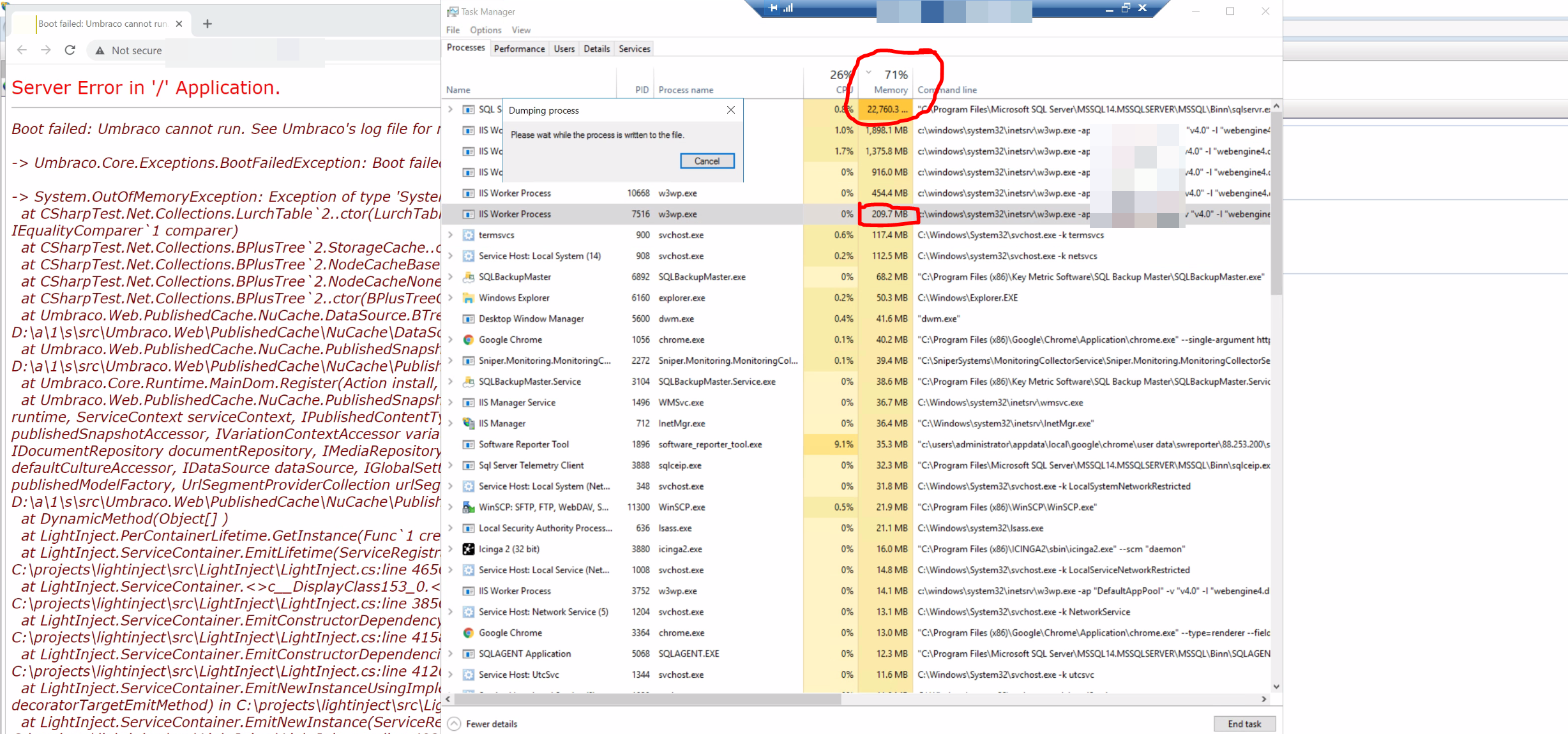
Task: Select the Windows Explorer process icon
Action: pos(469,297)
